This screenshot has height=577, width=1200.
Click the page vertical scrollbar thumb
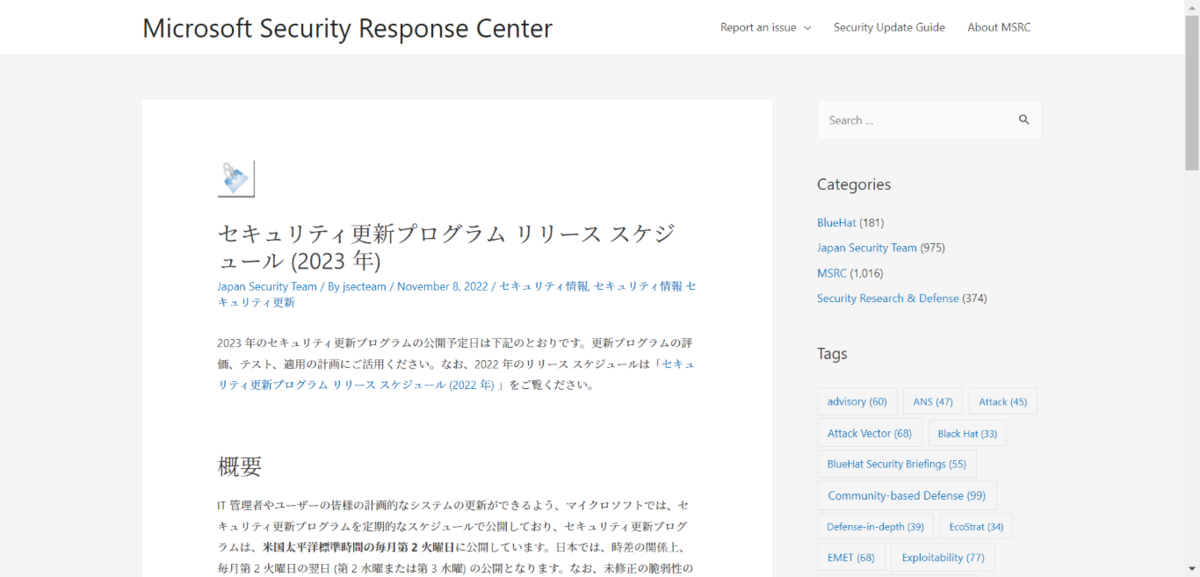(1191, 95)
